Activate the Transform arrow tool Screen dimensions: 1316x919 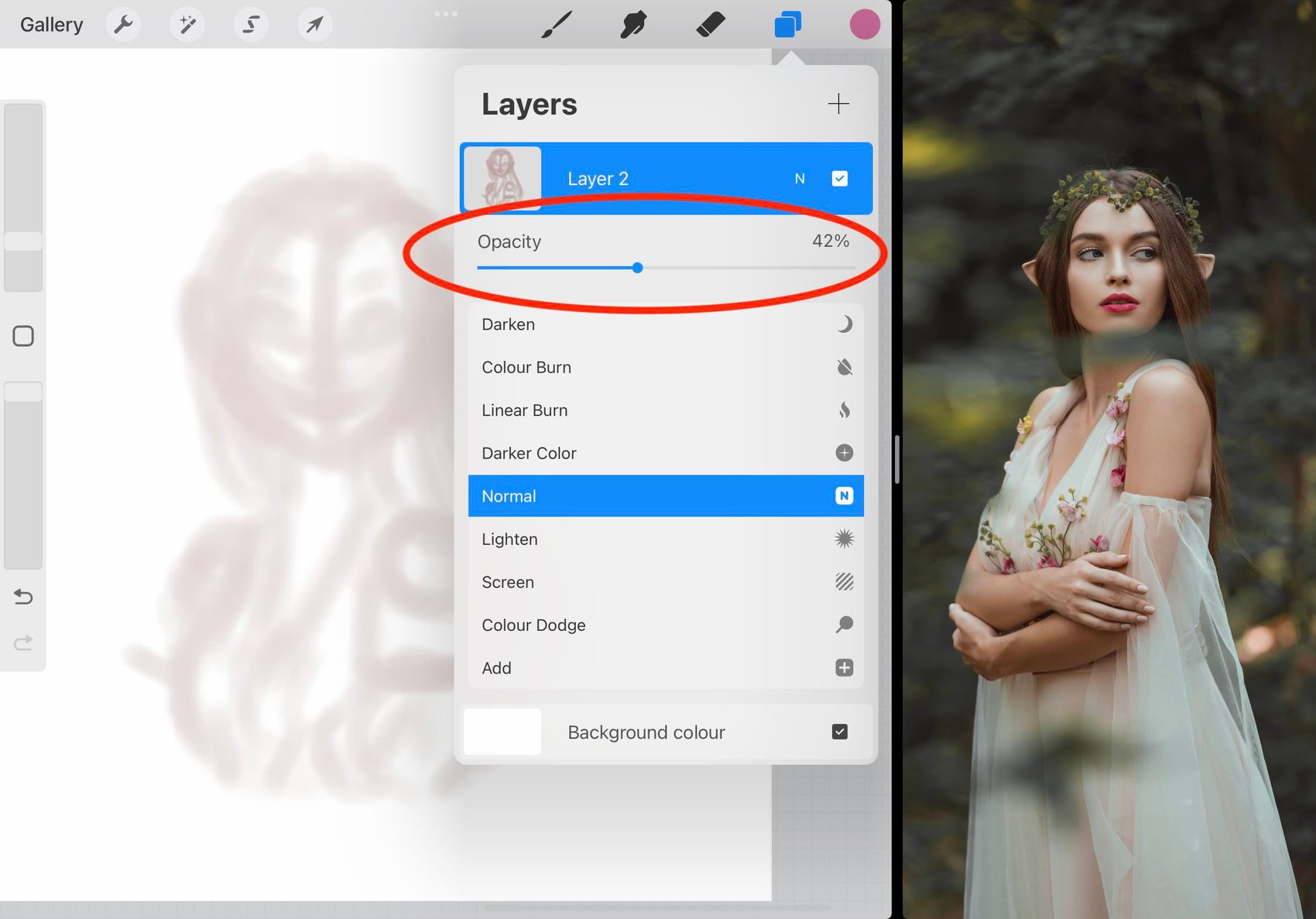tap(314, 25)
